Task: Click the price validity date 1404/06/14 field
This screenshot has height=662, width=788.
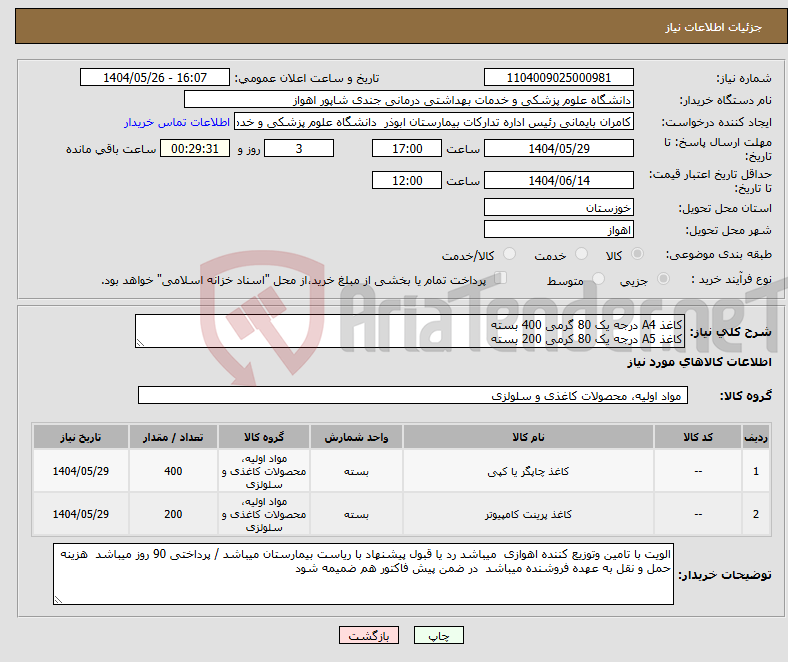Action: pyautogui.click(x=558, y=180)
